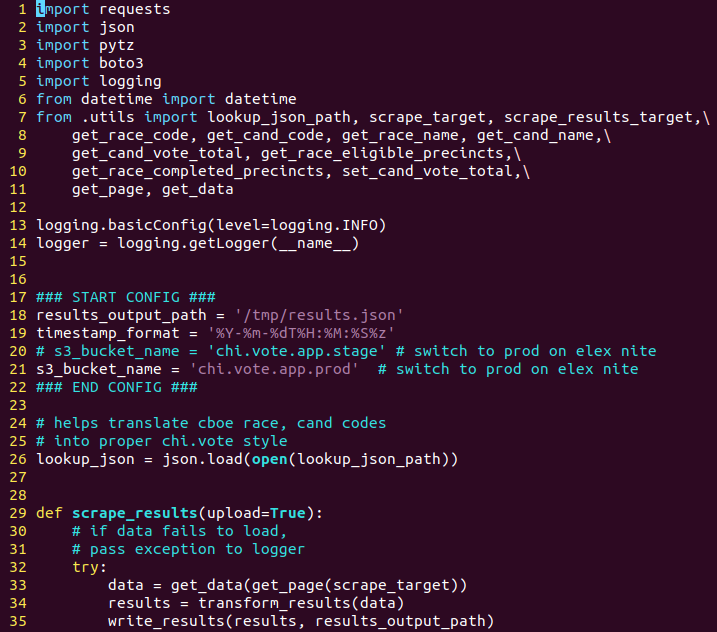
Task: Click the commented 'chi.vote.app.stage' string
Action: point(296,351)
